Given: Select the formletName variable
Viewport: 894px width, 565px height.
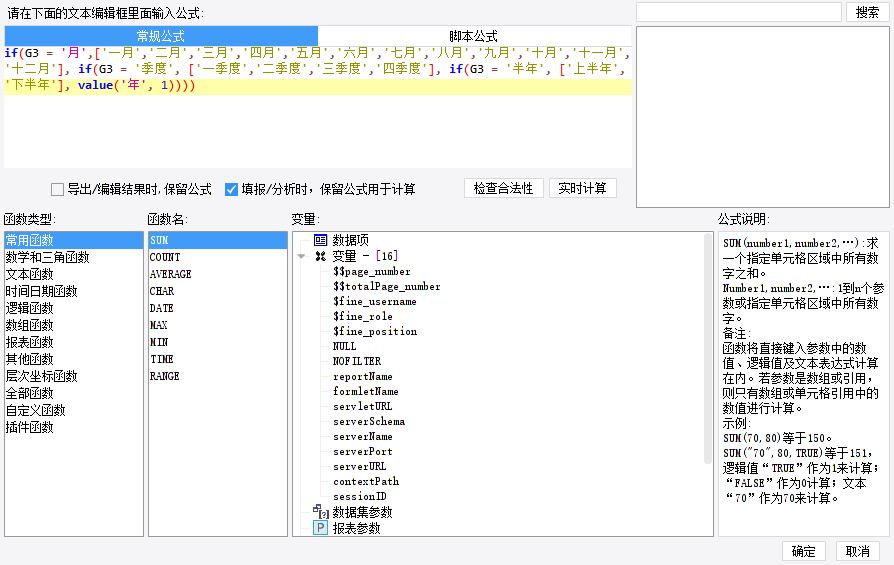Looking at the screenshot, I should pyautogui.click(x=365, y=391).
